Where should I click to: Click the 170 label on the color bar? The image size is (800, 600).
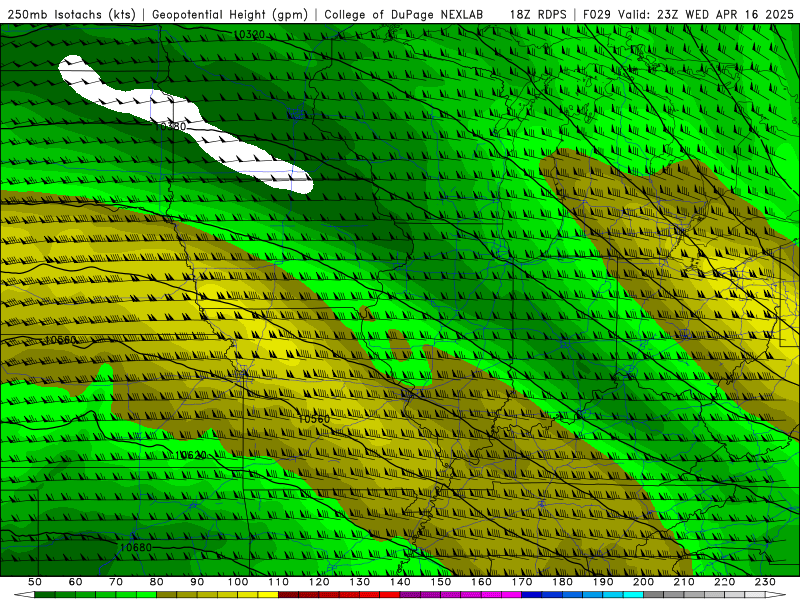(522, 582)
